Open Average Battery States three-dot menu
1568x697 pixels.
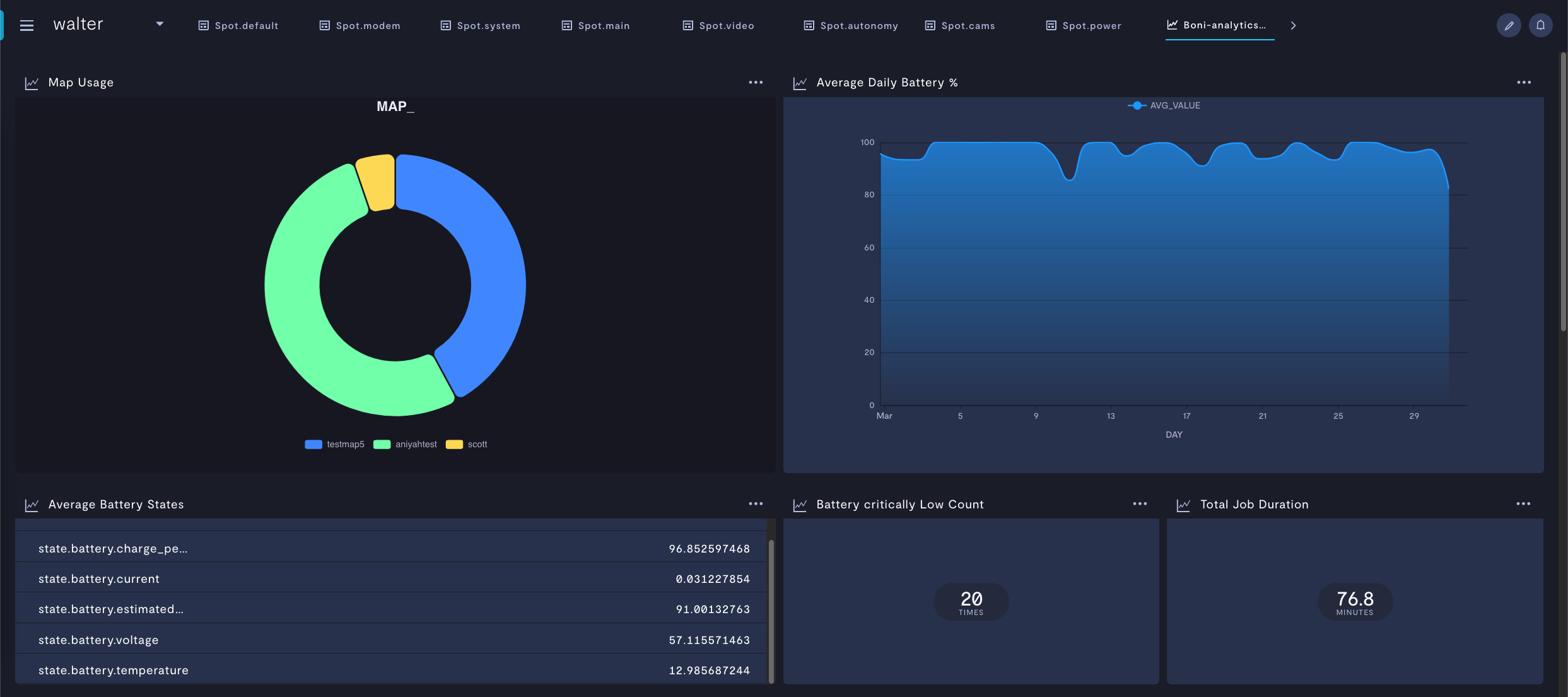pyautogui.click(x=755, y=504)
